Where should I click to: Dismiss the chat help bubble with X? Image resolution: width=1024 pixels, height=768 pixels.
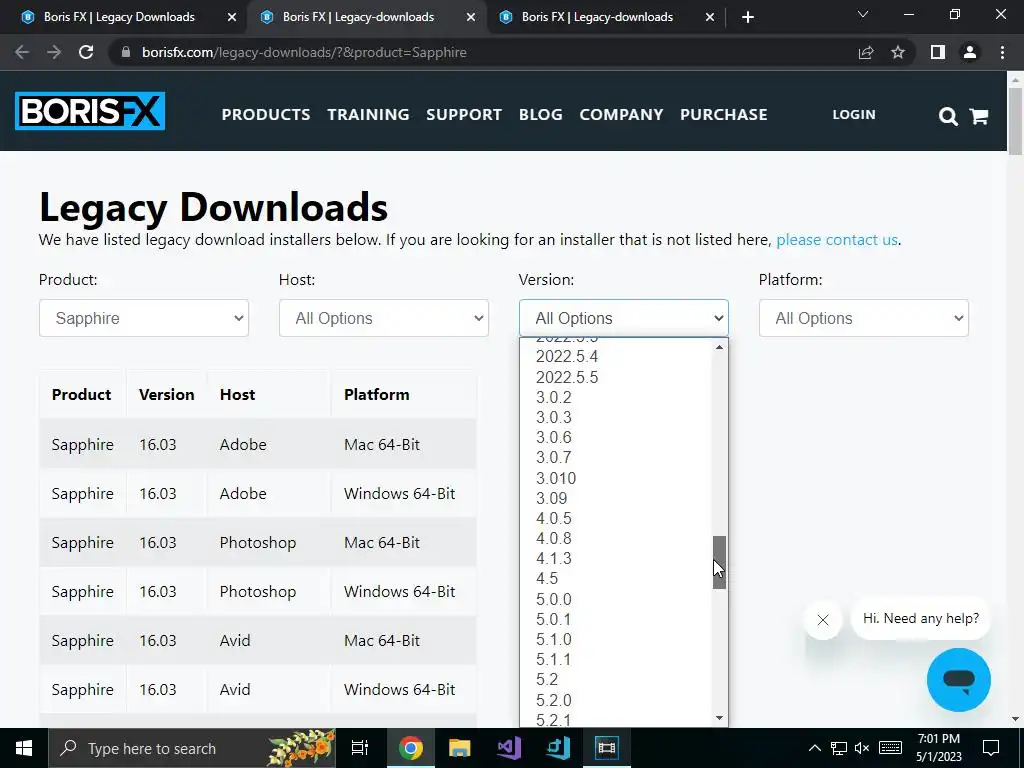click(x=823, y=620)
